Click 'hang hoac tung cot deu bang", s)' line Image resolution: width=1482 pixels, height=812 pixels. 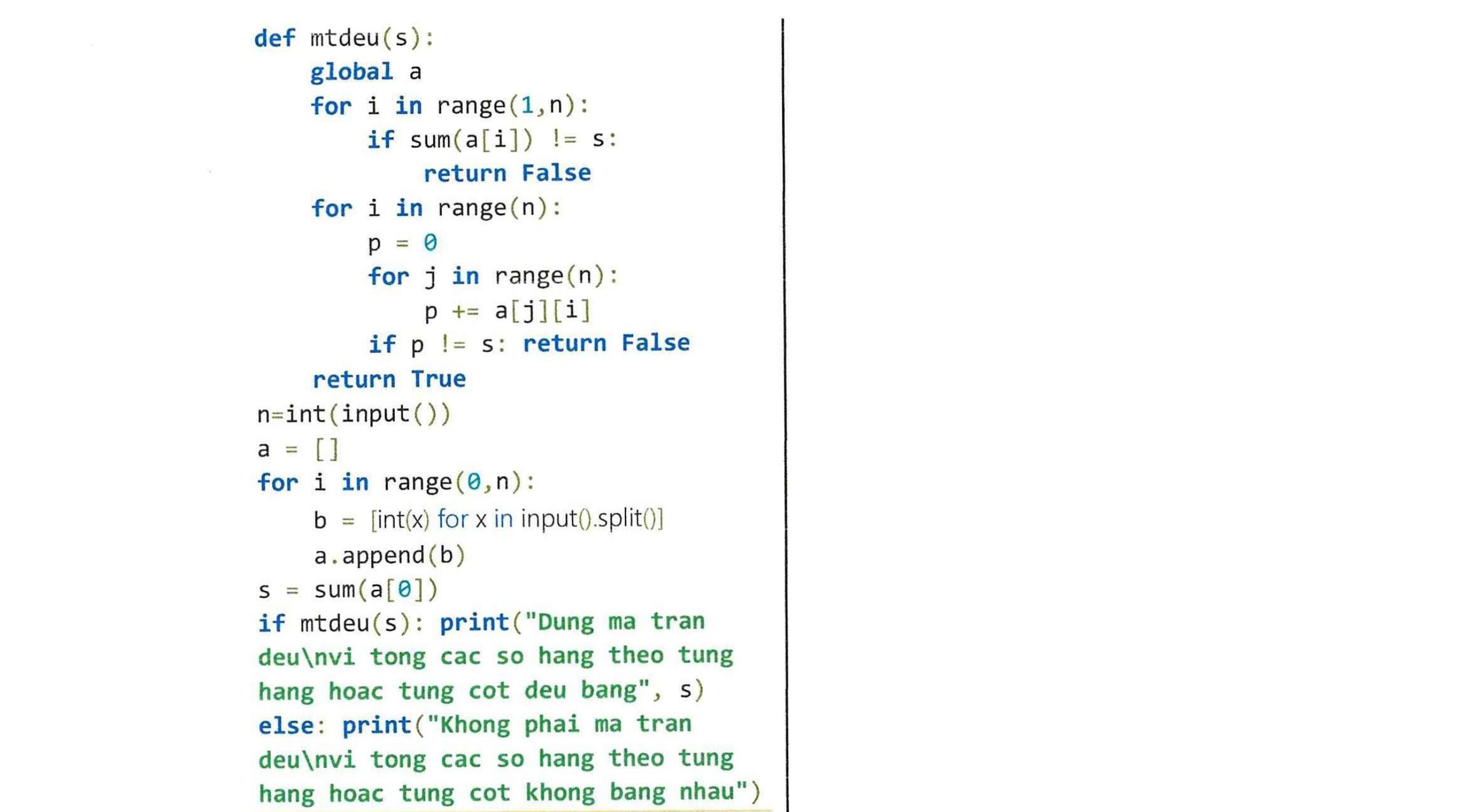click(x=481, y=691)
